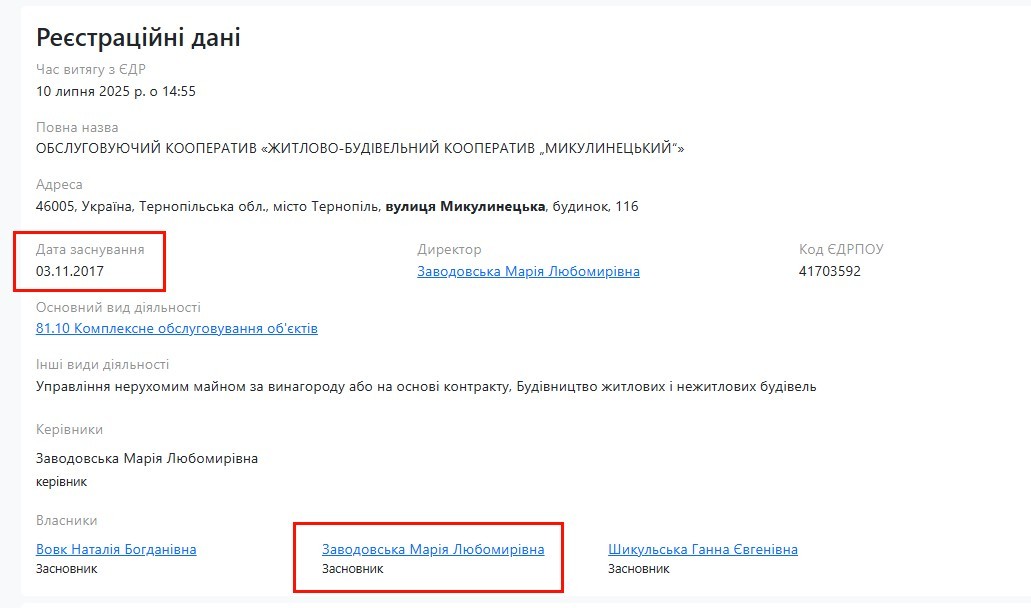Screen dimensions: 1031x608
Task: Click plain-text manager name under Керівники
Action: (x=147, y=458)
